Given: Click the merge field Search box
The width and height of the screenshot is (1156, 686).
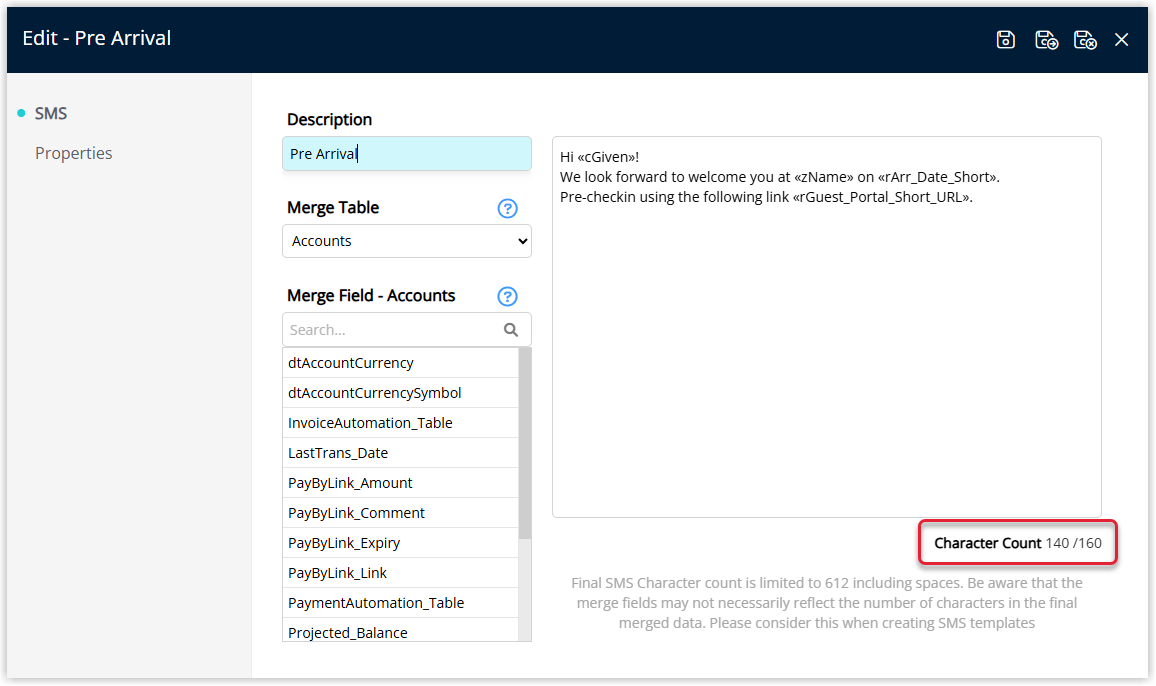Looking at the screenshot, I should click(407, 330).
